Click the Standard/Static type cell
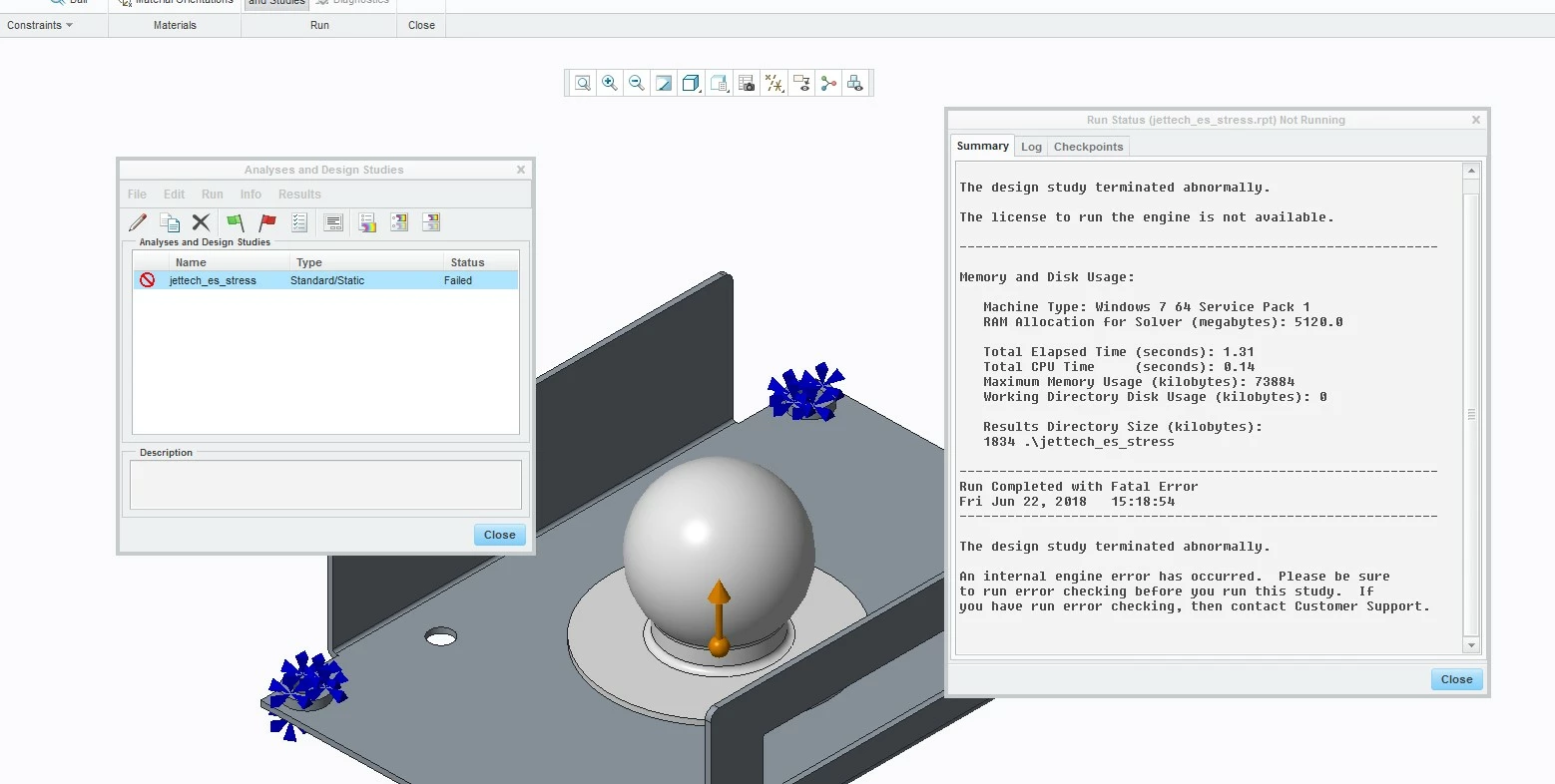The width and height of the screenshot is (1555, 784). pos(327,280)
